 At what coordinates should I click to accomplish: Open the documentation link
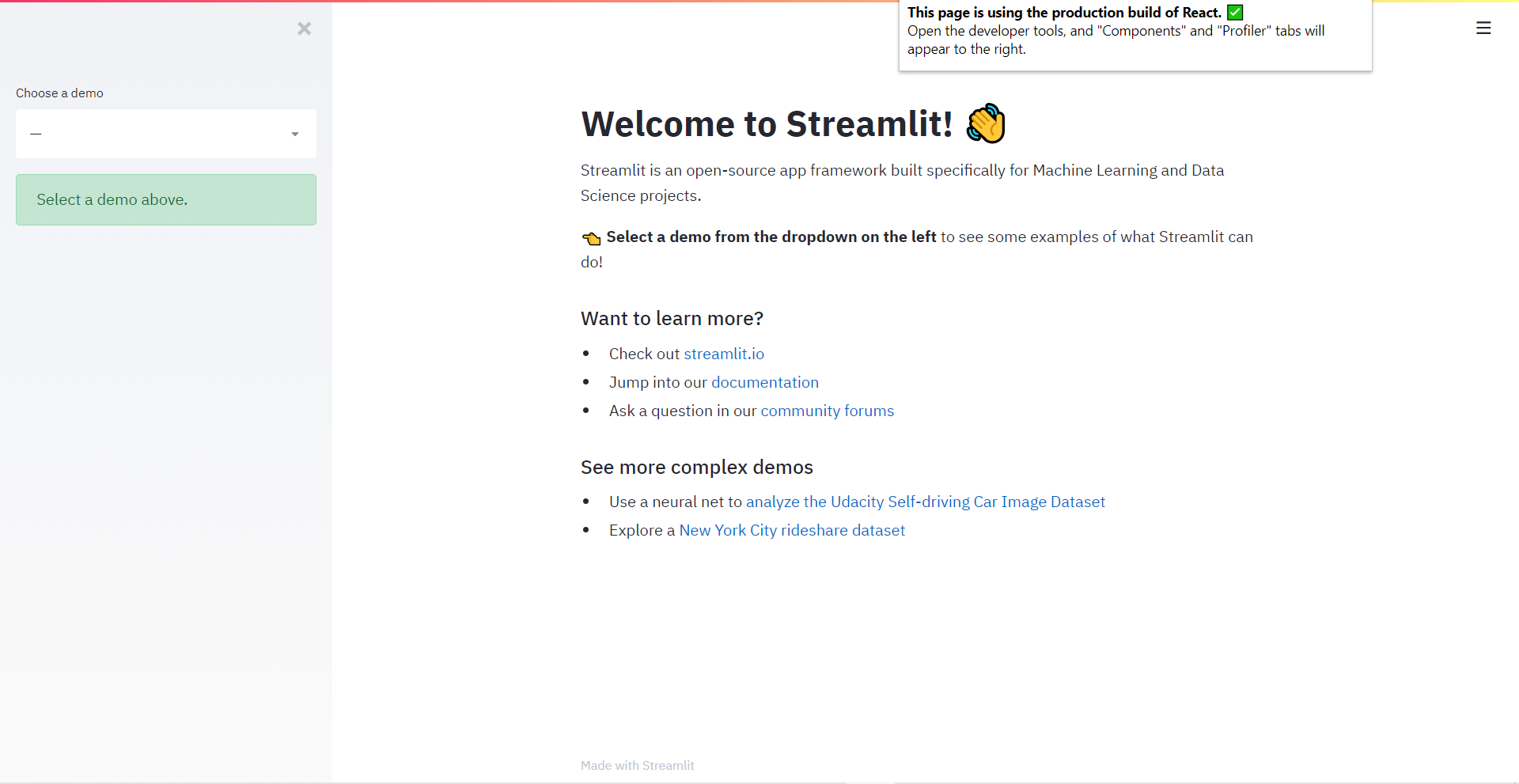coord(765,382)
